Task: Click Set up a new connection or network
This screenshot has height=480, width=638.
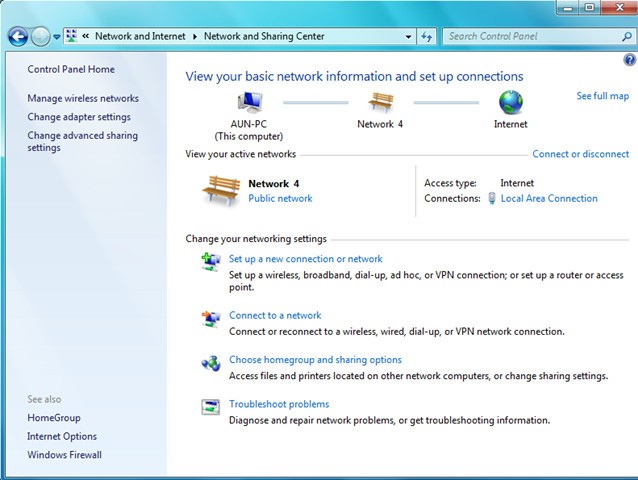Action: coord(306,259)
